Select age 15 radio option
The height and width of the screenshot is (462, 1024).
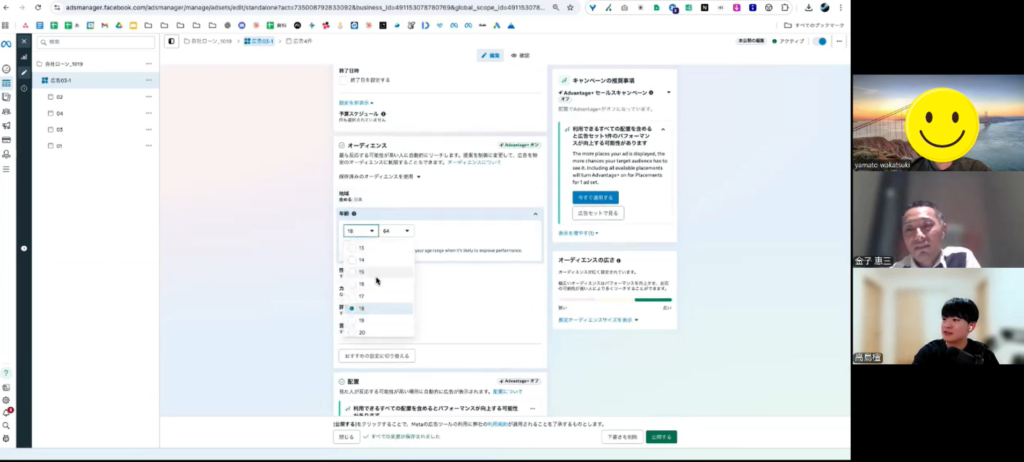point(351,272)
